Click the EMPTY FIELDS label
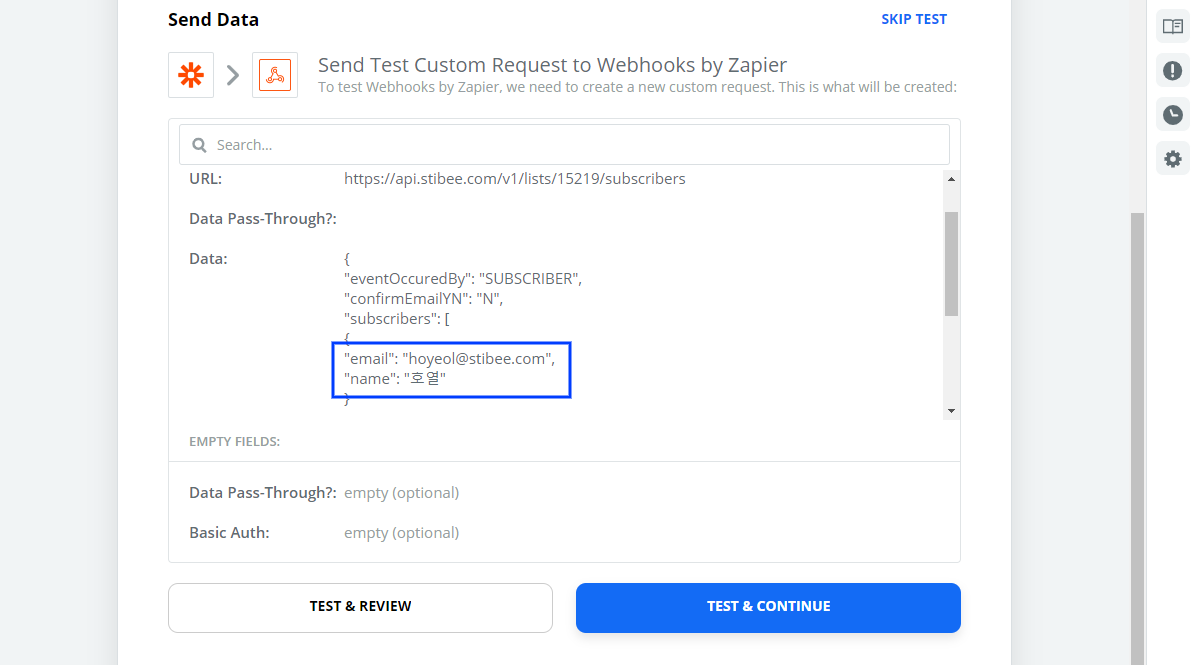The height and width of the screenshot is (665, 1199). point(235,442)
